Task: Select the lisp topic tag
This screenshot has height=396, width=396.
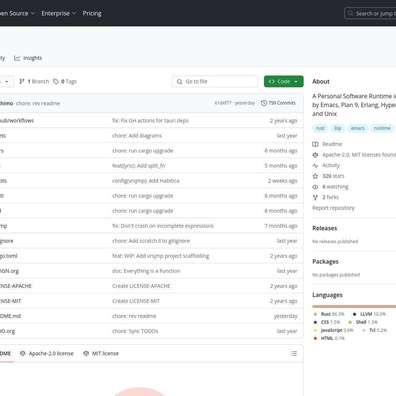Action: 338,128
